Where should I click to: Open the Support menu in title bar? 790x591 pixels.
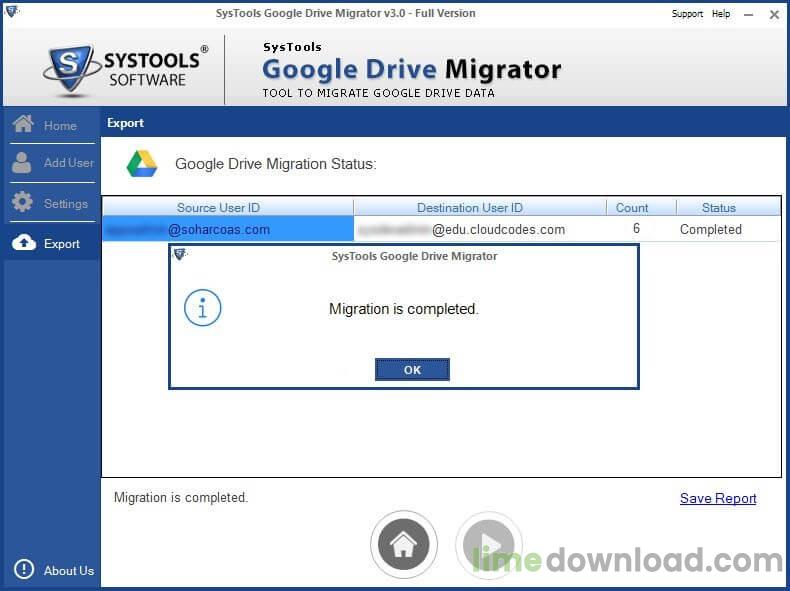point(687,14)
